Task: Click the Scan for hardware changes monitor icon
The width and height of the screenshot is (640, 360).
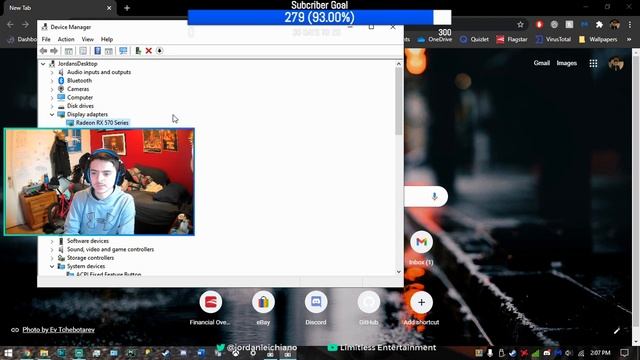Action: point(123,51)
